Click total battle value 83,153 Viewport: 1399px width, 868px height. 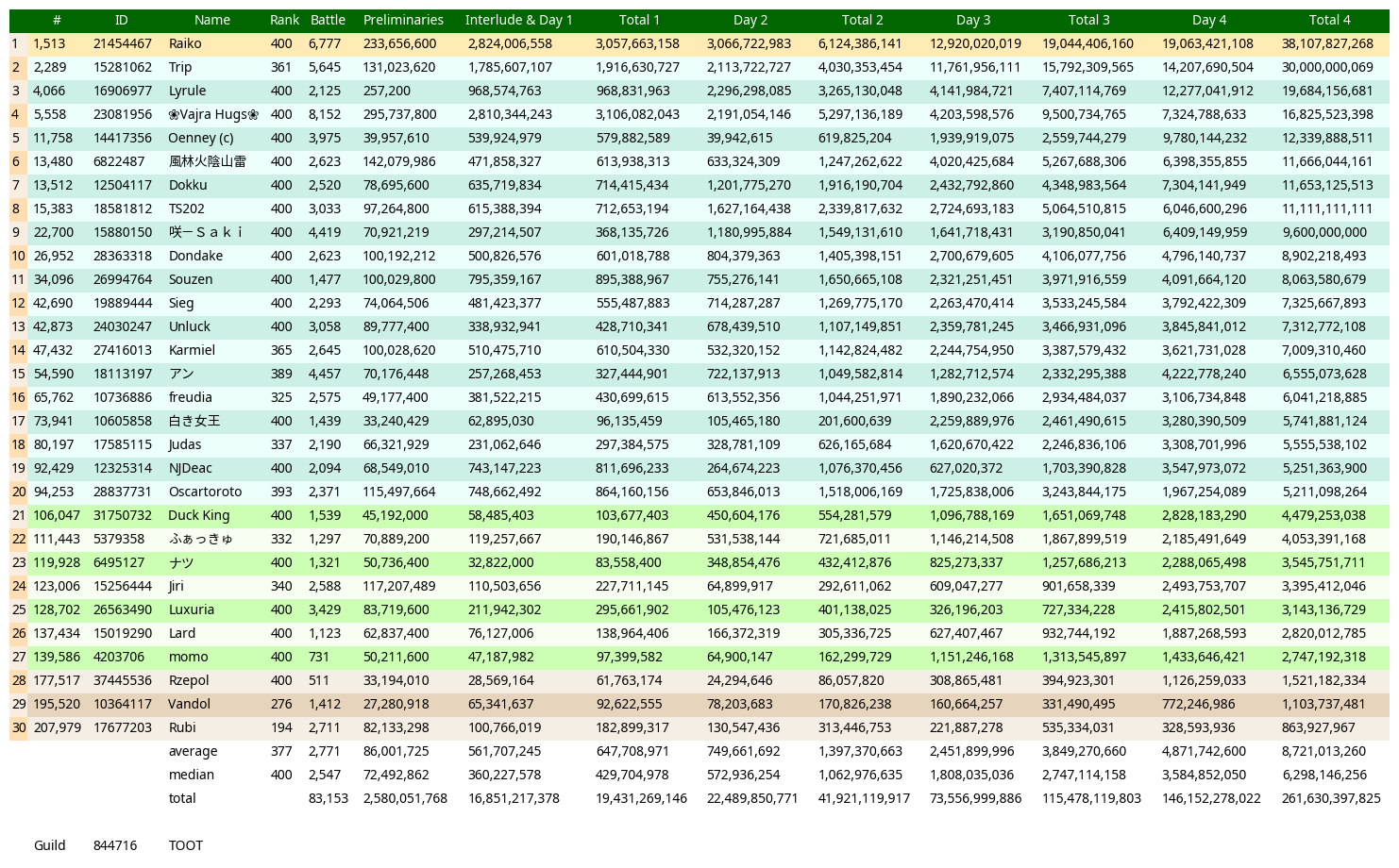[329, 798]
